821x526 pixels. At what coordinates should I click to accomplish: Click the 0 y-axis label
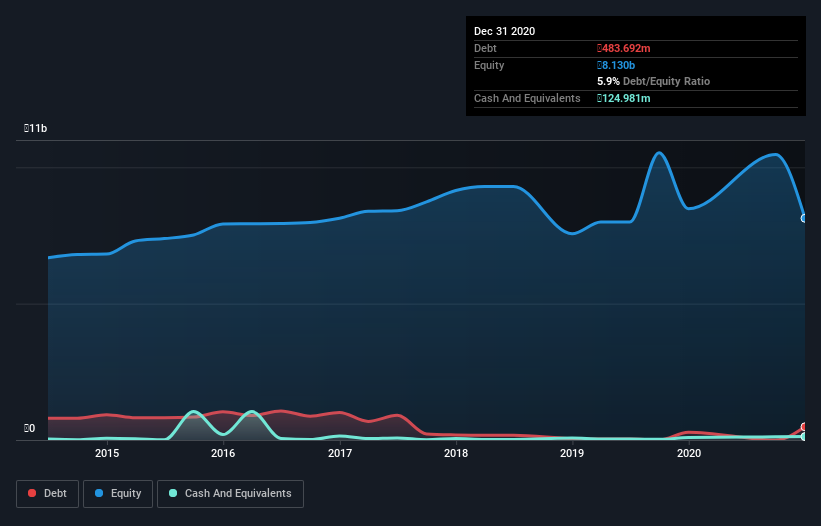click(29, 428)
